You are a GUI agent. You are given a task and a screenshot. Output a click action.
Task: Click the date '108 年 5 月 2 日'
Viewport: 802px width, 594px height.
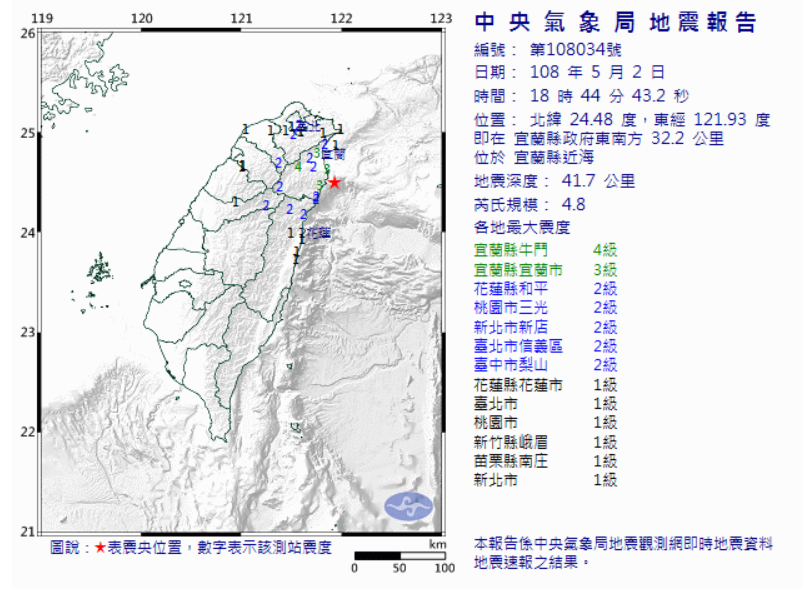597,72
